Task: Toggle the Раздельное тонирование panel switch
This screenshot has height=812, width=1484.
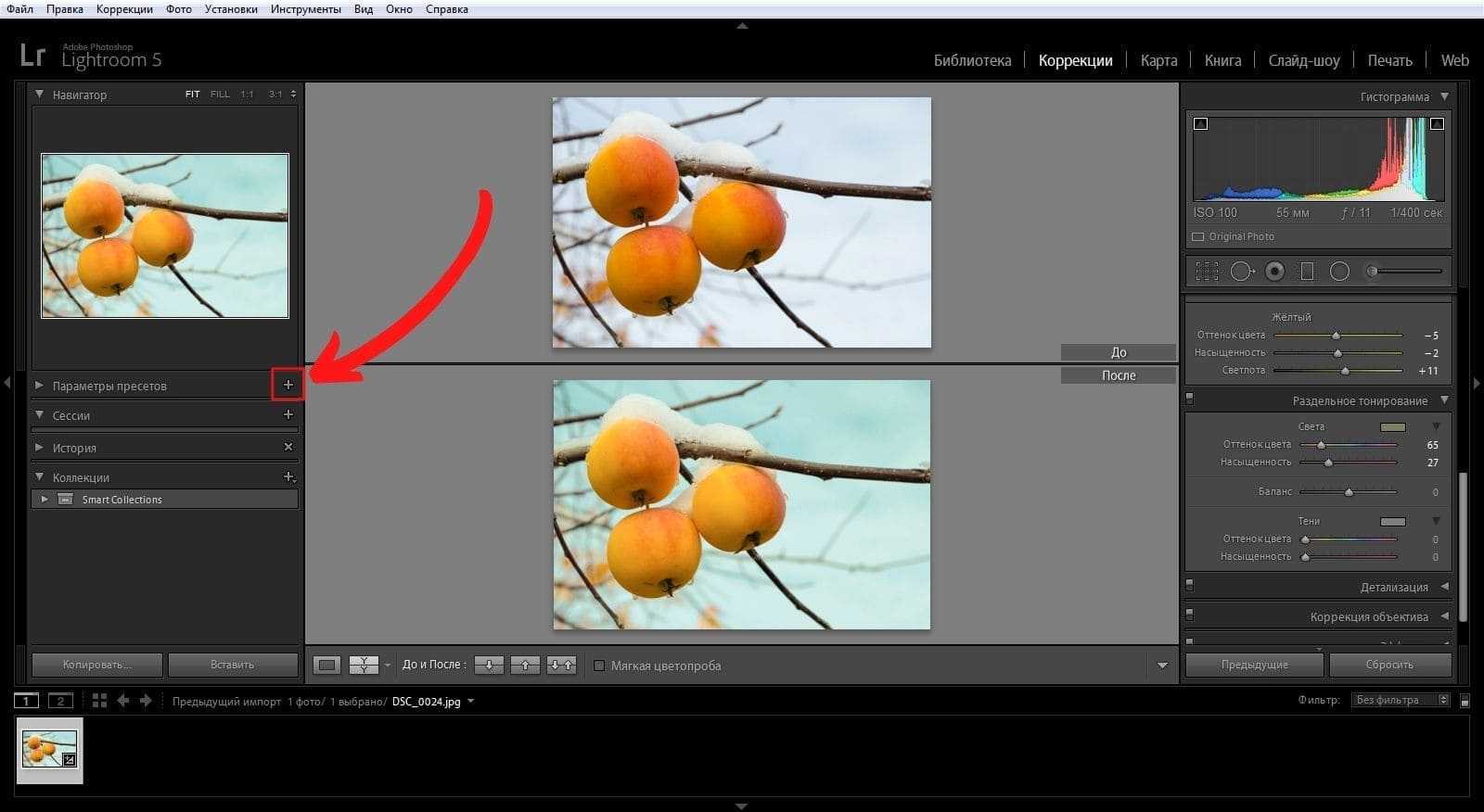Action: (x=1190, y=400)
